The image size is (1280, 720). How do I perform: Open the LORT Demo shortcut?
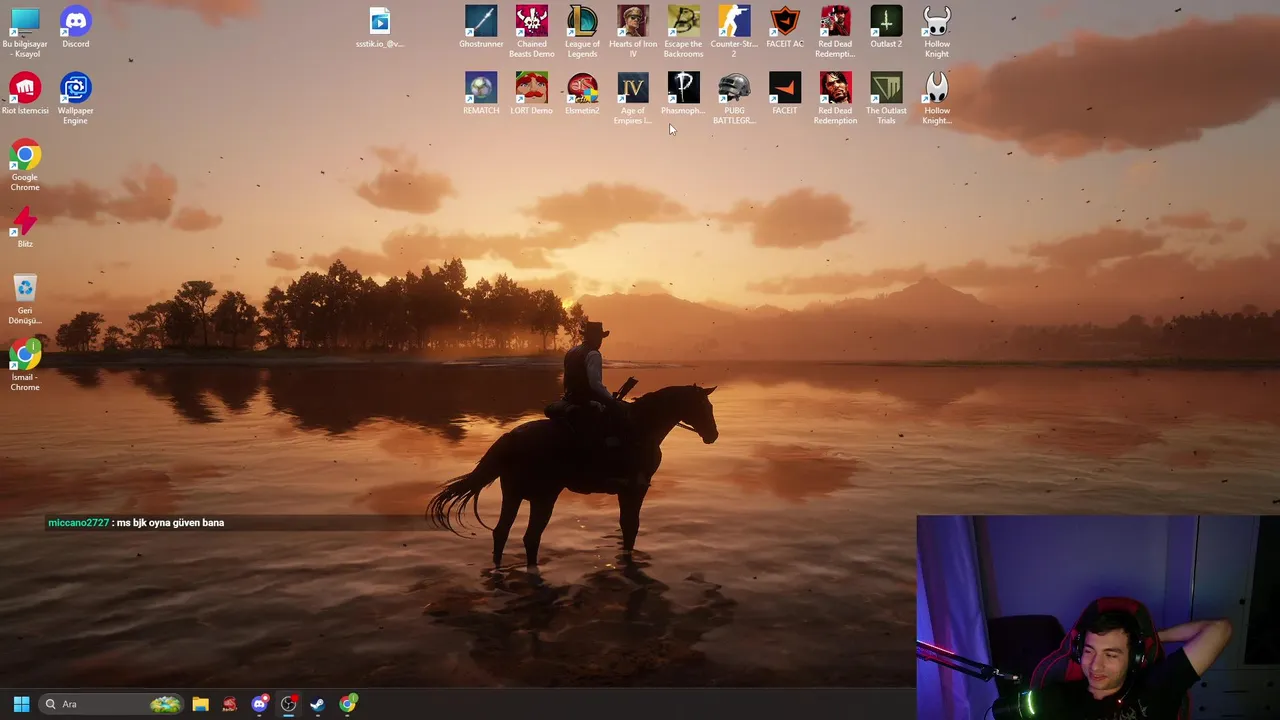coord(532,94)
